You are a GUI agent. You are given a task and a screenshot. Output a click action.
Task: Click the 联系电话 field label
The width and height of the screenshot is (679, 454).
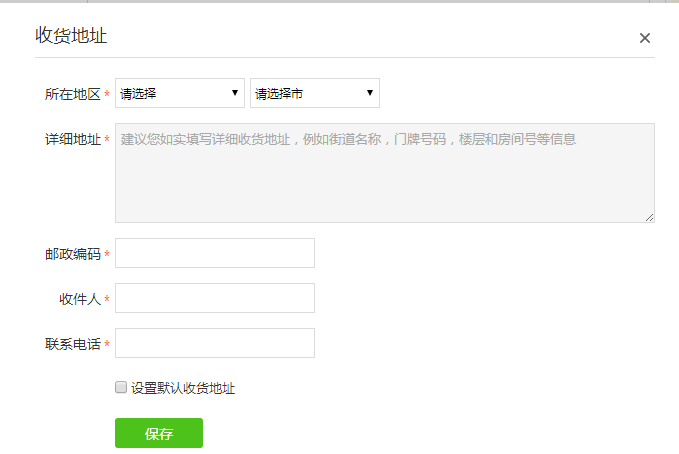[x=72, y=344]
